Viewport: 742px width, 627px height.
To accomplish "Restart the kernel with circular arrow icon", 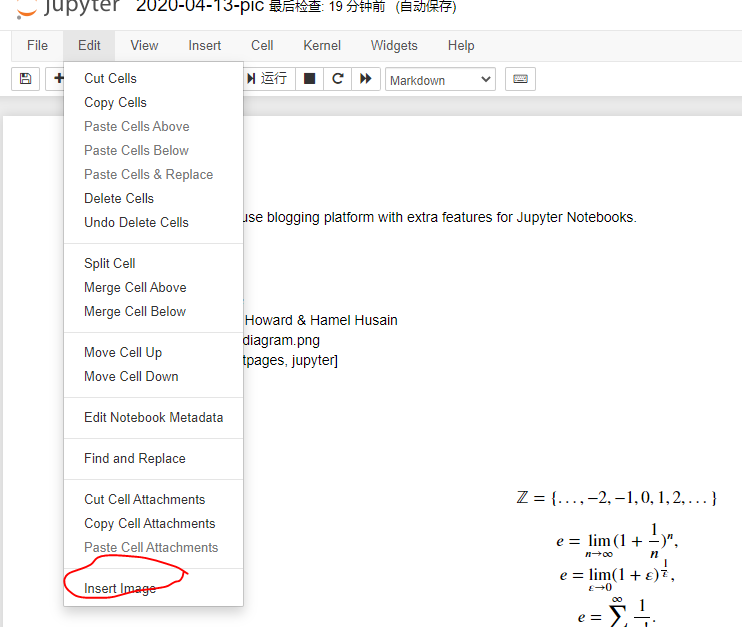I will click(x=338, y=79).
